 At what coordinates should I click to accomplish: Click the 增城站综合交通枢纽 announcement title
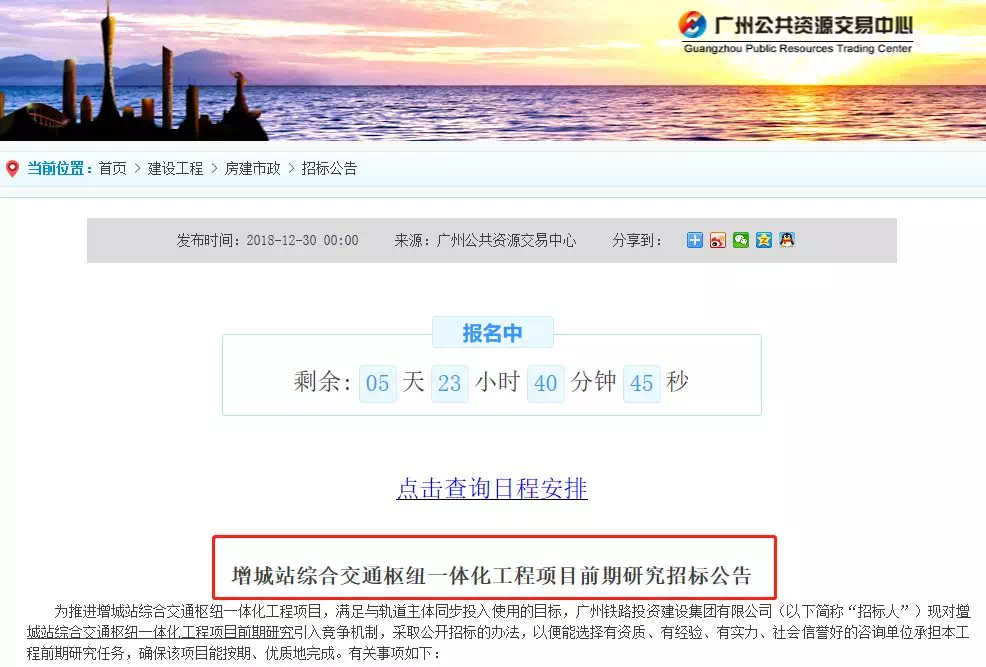pyautogui.click(x=492, y=575)
